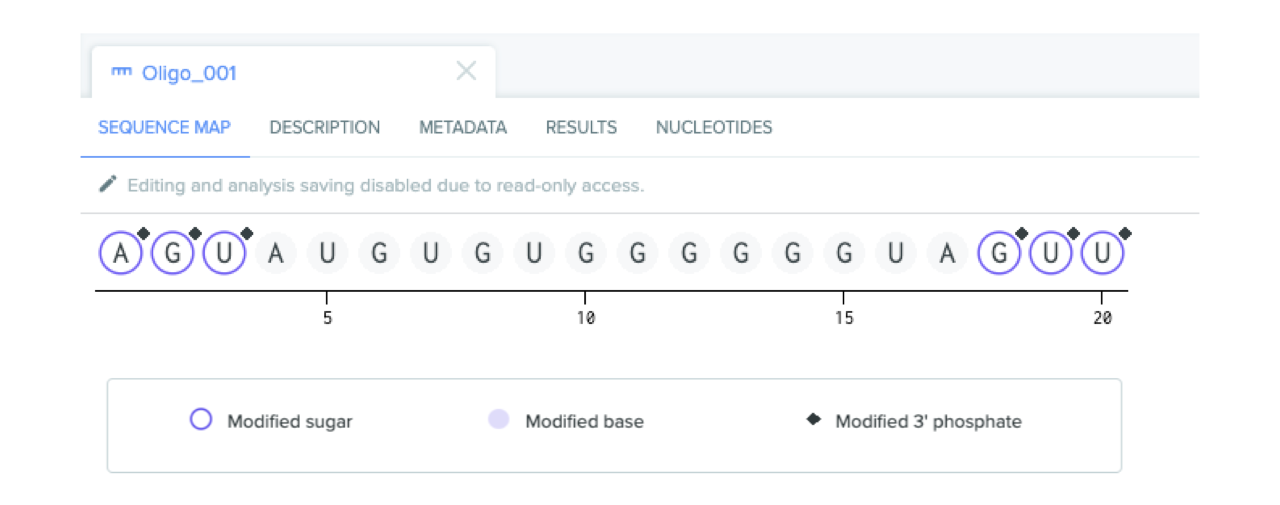Close the Oligo_001 tab
Screen dimensions: 1280x505
click(x=466, y=71)
